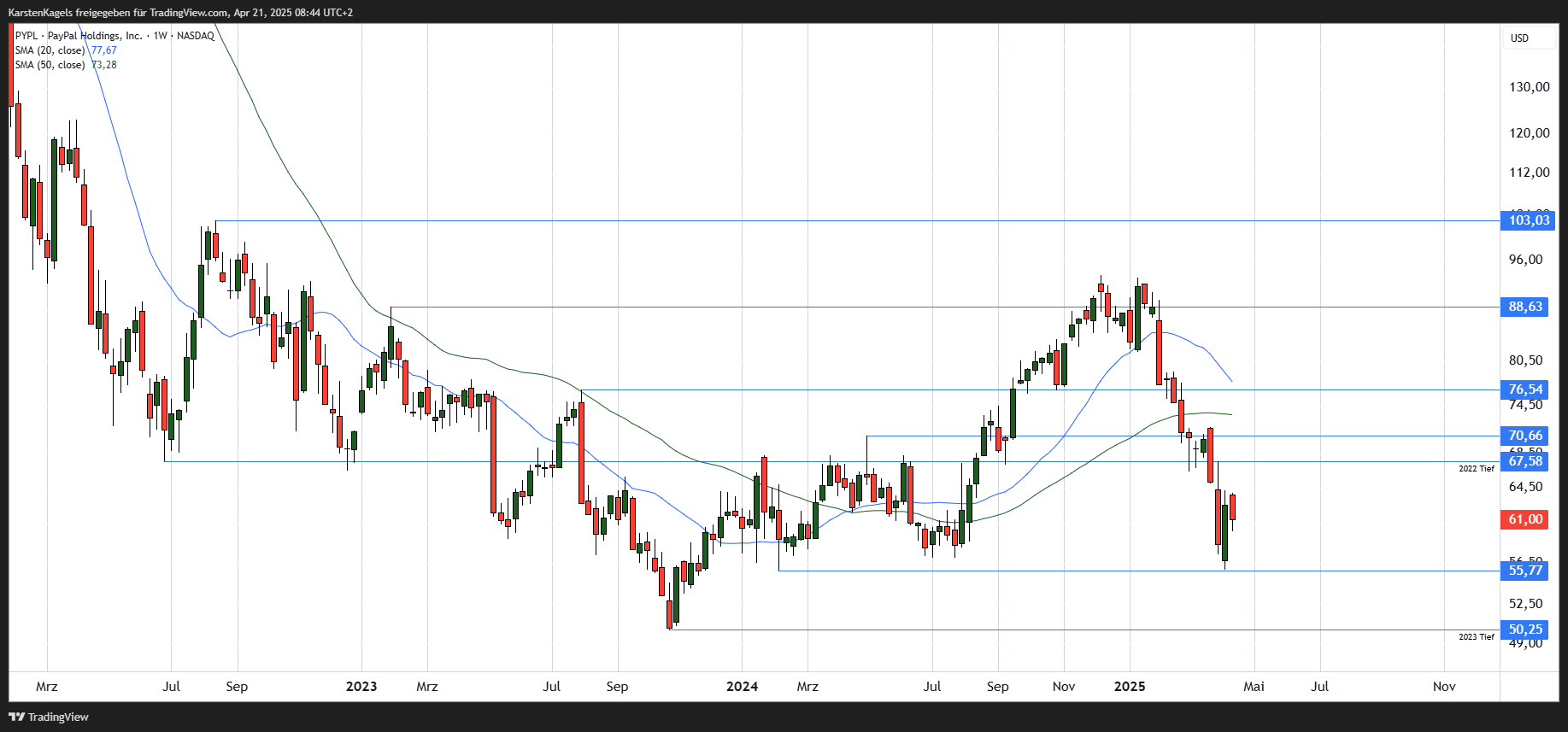The width and height of the screenshot is (1568, 732).
Task: Click the PYPL PayPal Holdings symbol title
Action: tap(115, 36)
